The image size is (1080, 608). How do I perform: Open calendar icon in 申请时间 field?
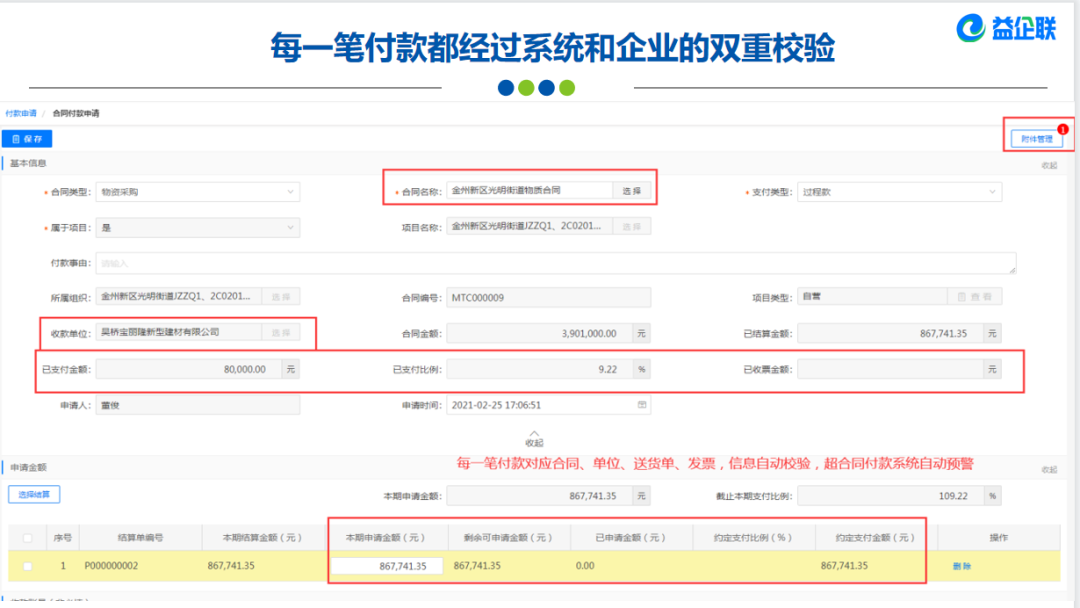click(642, 405)
